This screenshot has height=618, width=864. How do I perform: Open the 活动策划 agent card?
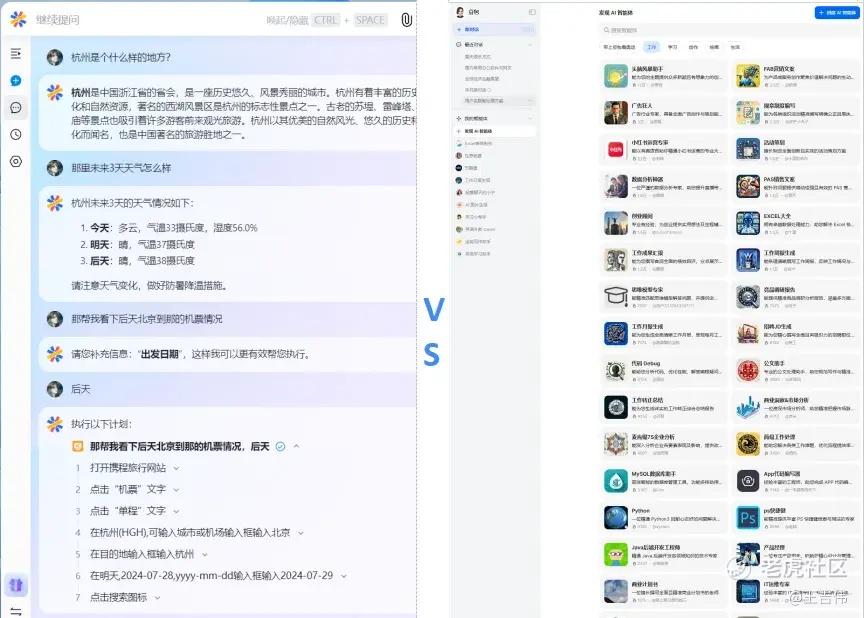click(795, 149)
